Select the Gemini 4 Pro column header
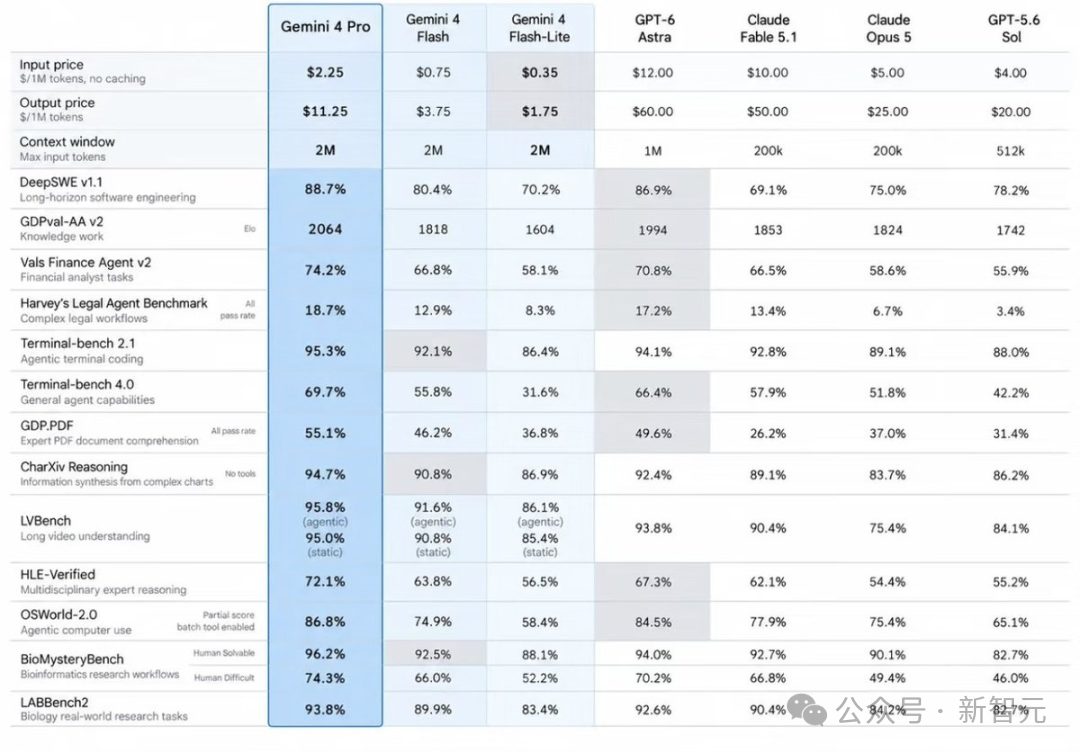Viewport: 1080px width, 753px height. (325, 27)
